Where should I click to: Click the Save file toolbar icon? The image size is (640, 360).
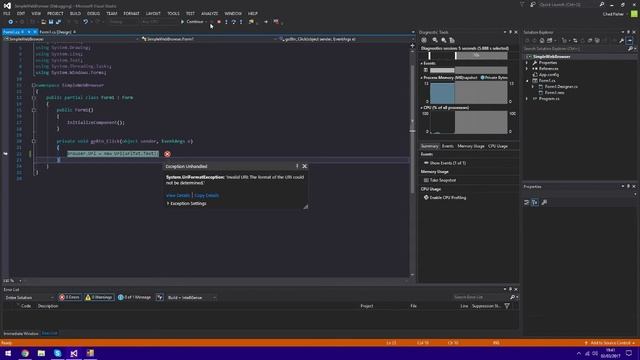pyautogui.click(x=51, y=22)
